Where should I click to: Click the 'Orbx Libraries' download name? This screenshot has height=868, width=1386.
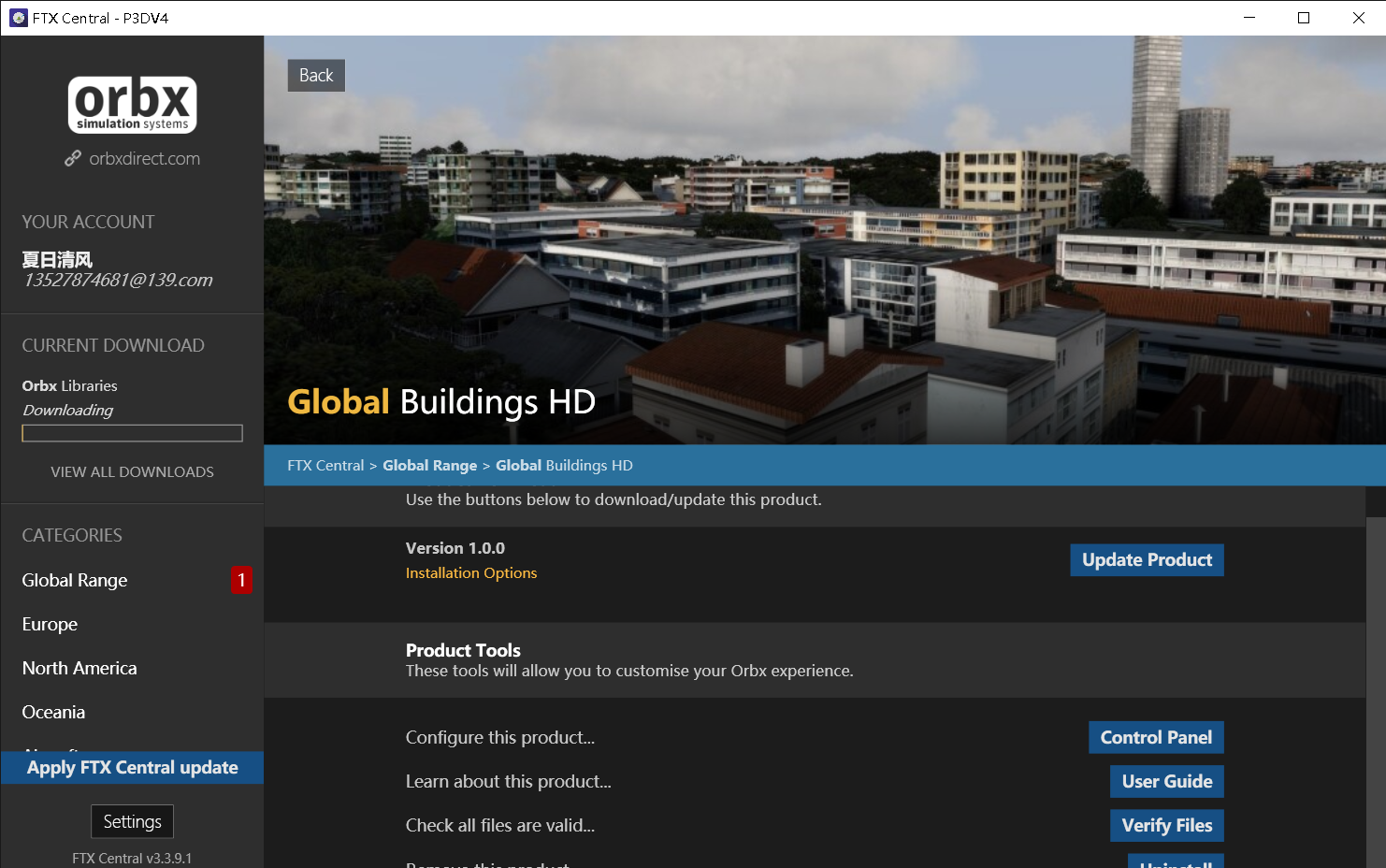click(x=70, y=386)
